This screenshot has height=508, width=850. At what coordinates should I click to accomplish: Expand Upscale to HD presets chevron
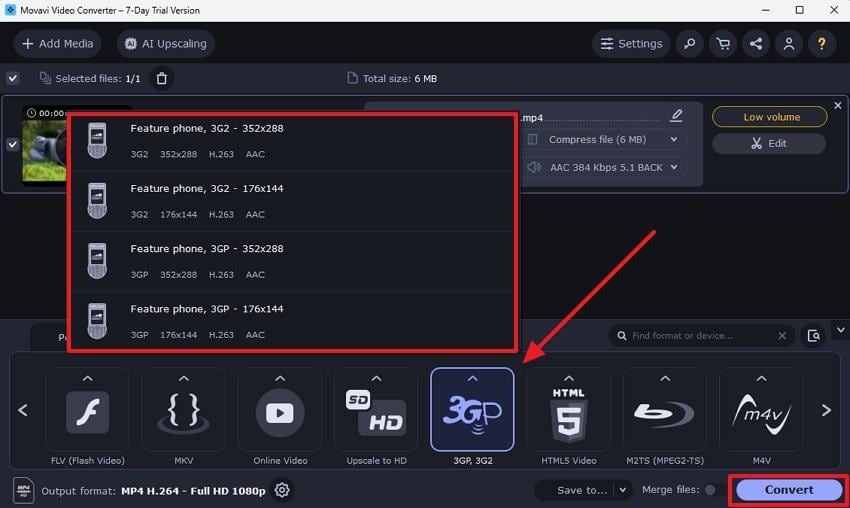point(376,378)
